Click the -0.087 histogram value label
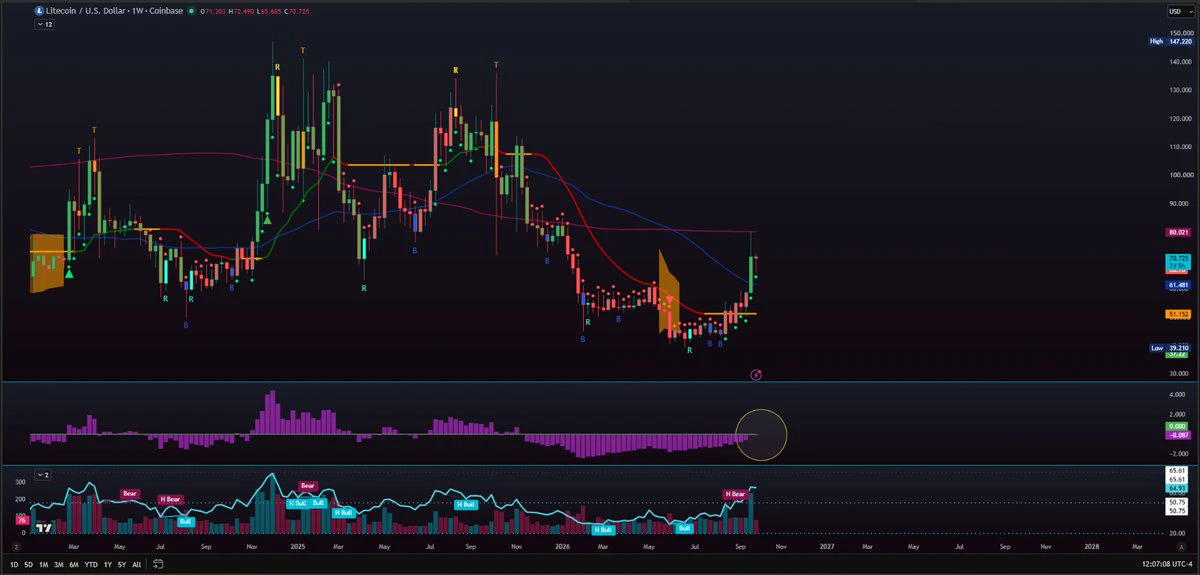The height and width of the screenshot is (575, 1200). tap(1179, 435)
